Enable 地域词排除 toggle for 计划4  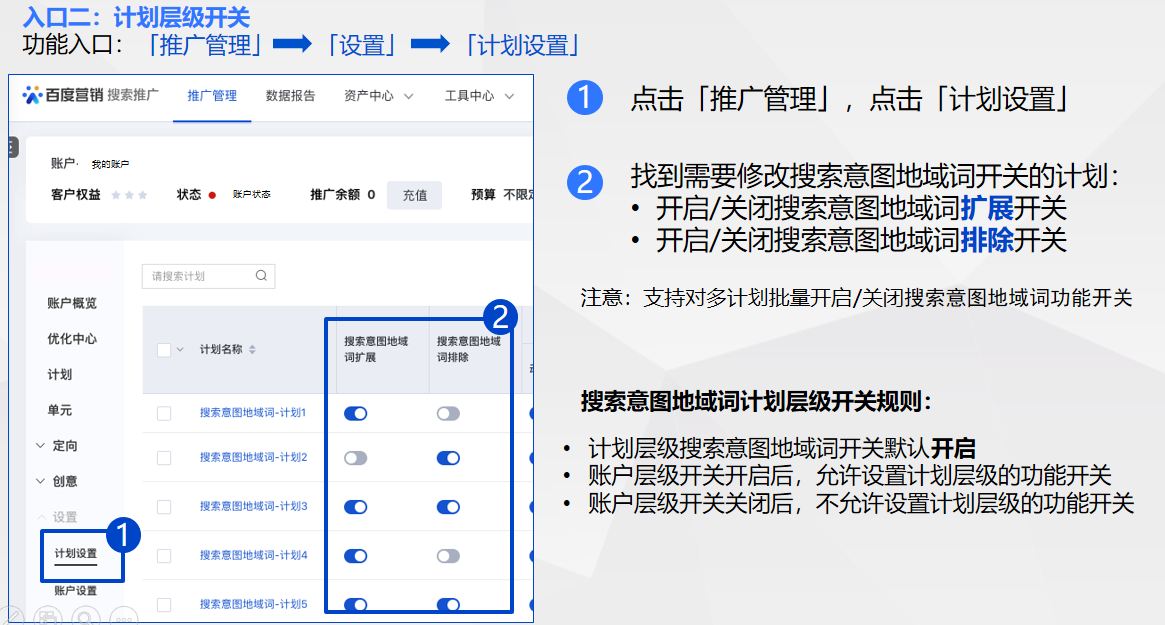coord(448,556)
